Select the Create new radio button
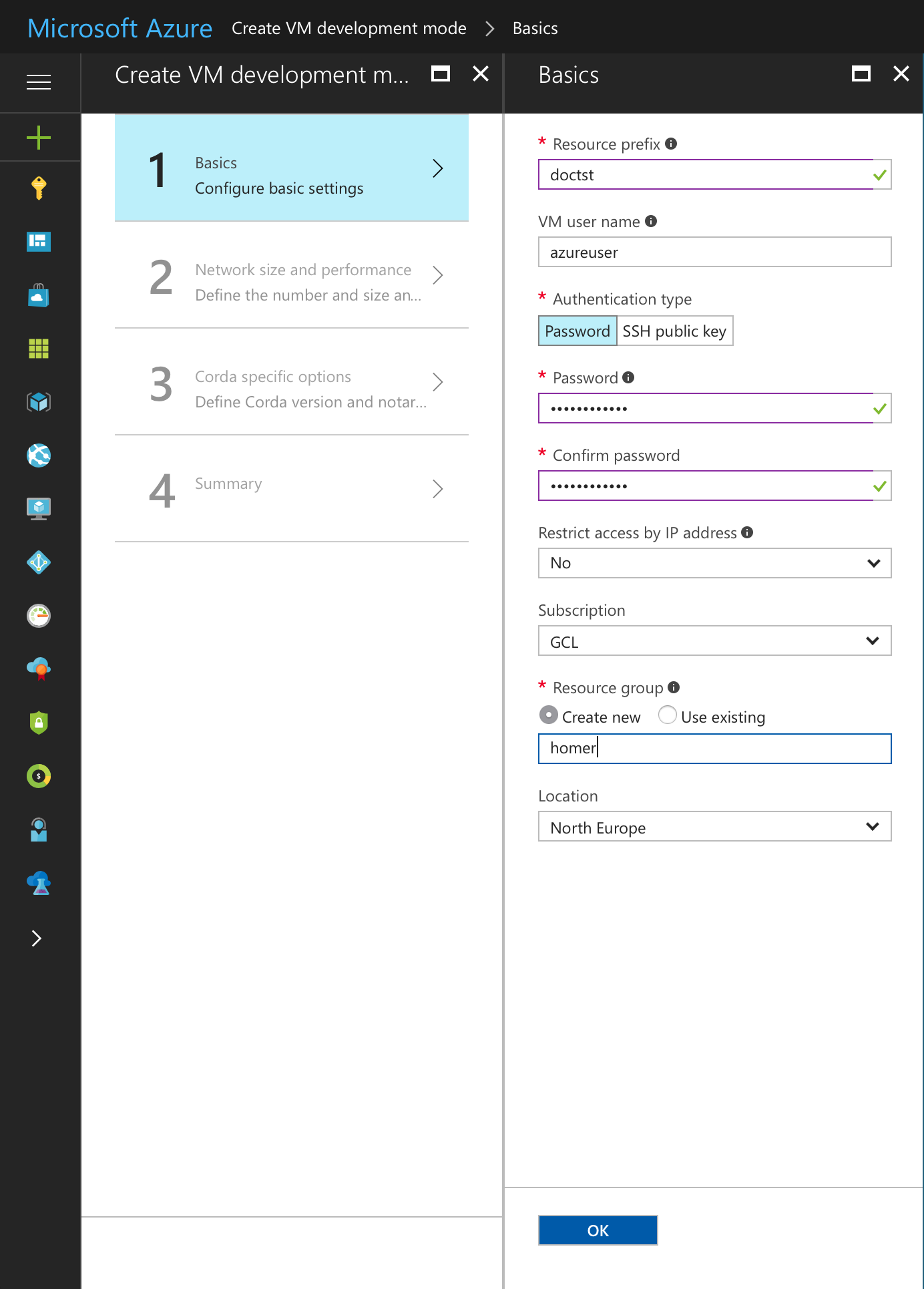 pos(548,715)
